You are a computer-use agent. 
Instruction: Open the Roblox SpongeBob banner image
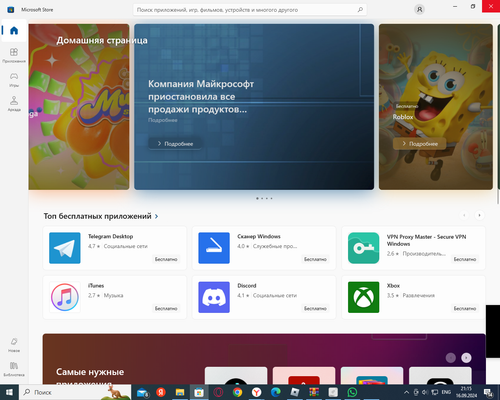pos(436,107)
